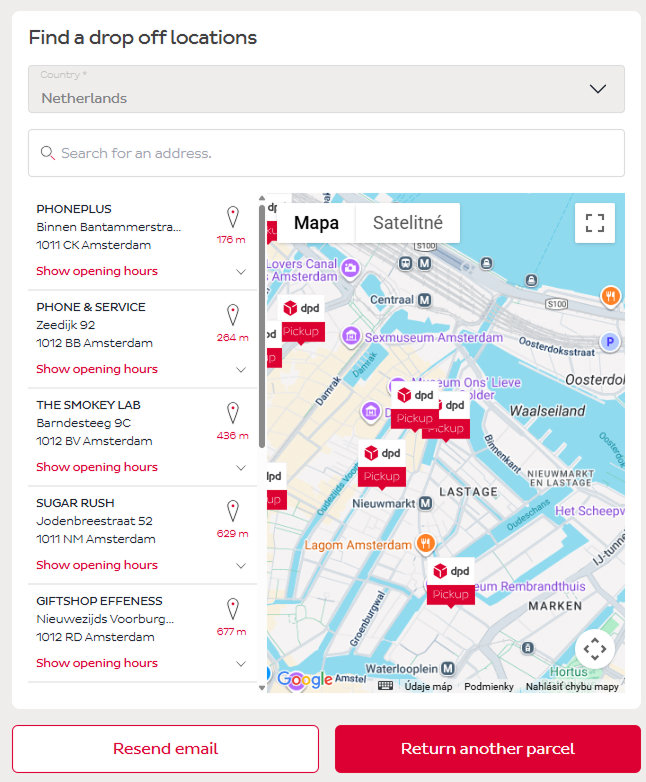The height and width of the screenshot is (782, 646).
Task: Click Return another parcel button
Action: click(x=487, y=749)
